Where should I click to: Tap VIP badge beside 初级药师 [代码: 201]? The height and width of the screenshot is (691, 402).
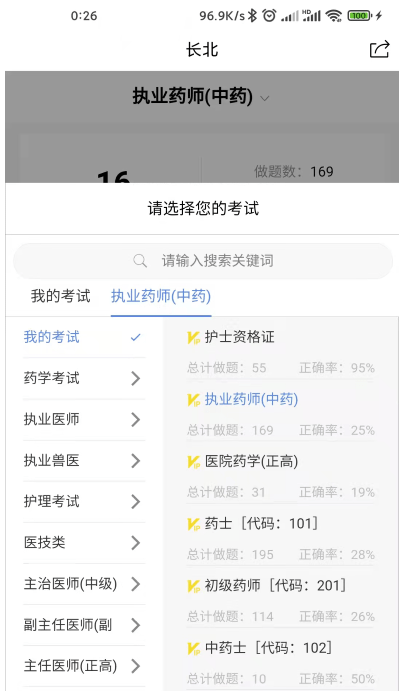pos(194,587)
